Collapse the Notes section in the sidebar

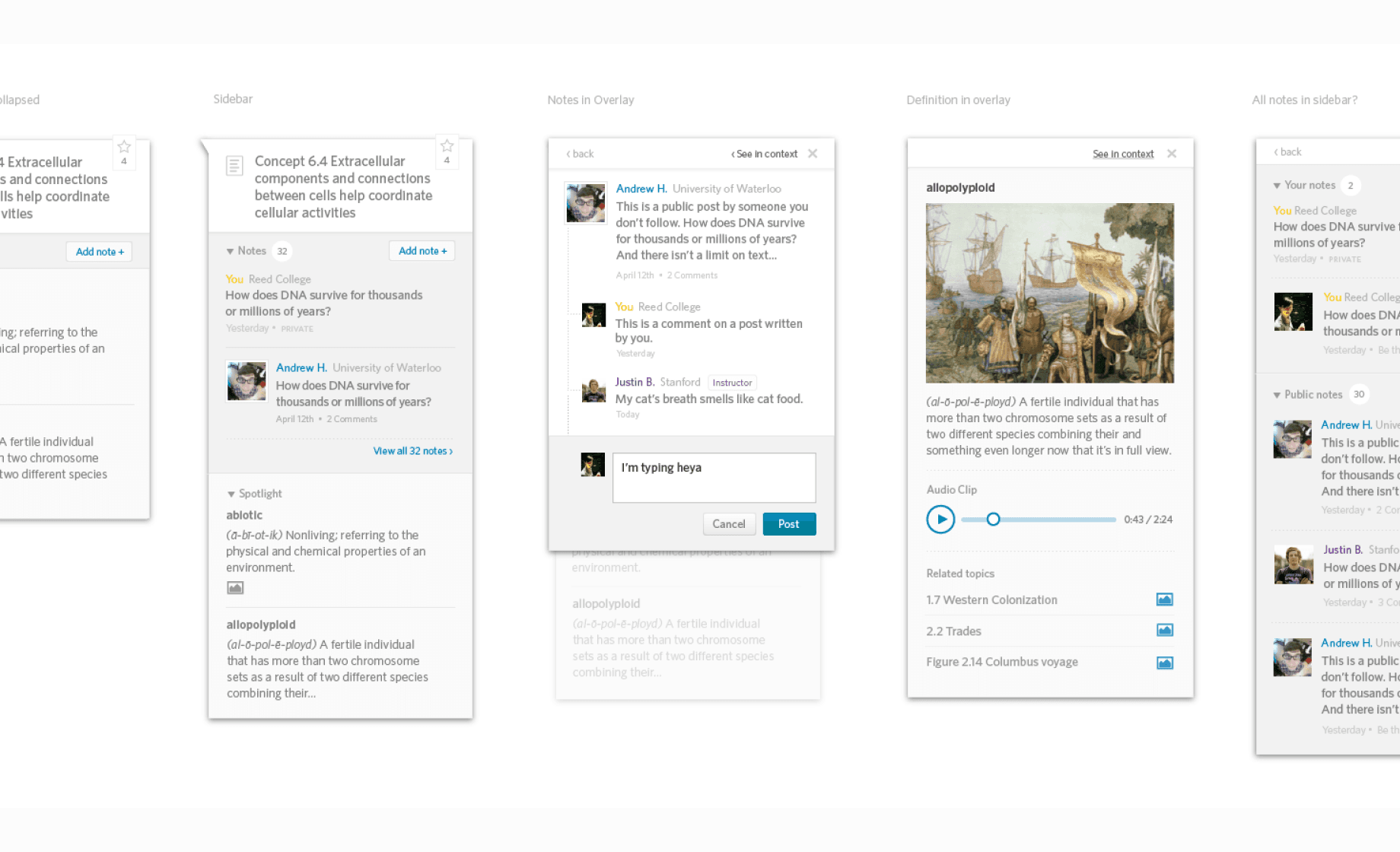[230, 251]
